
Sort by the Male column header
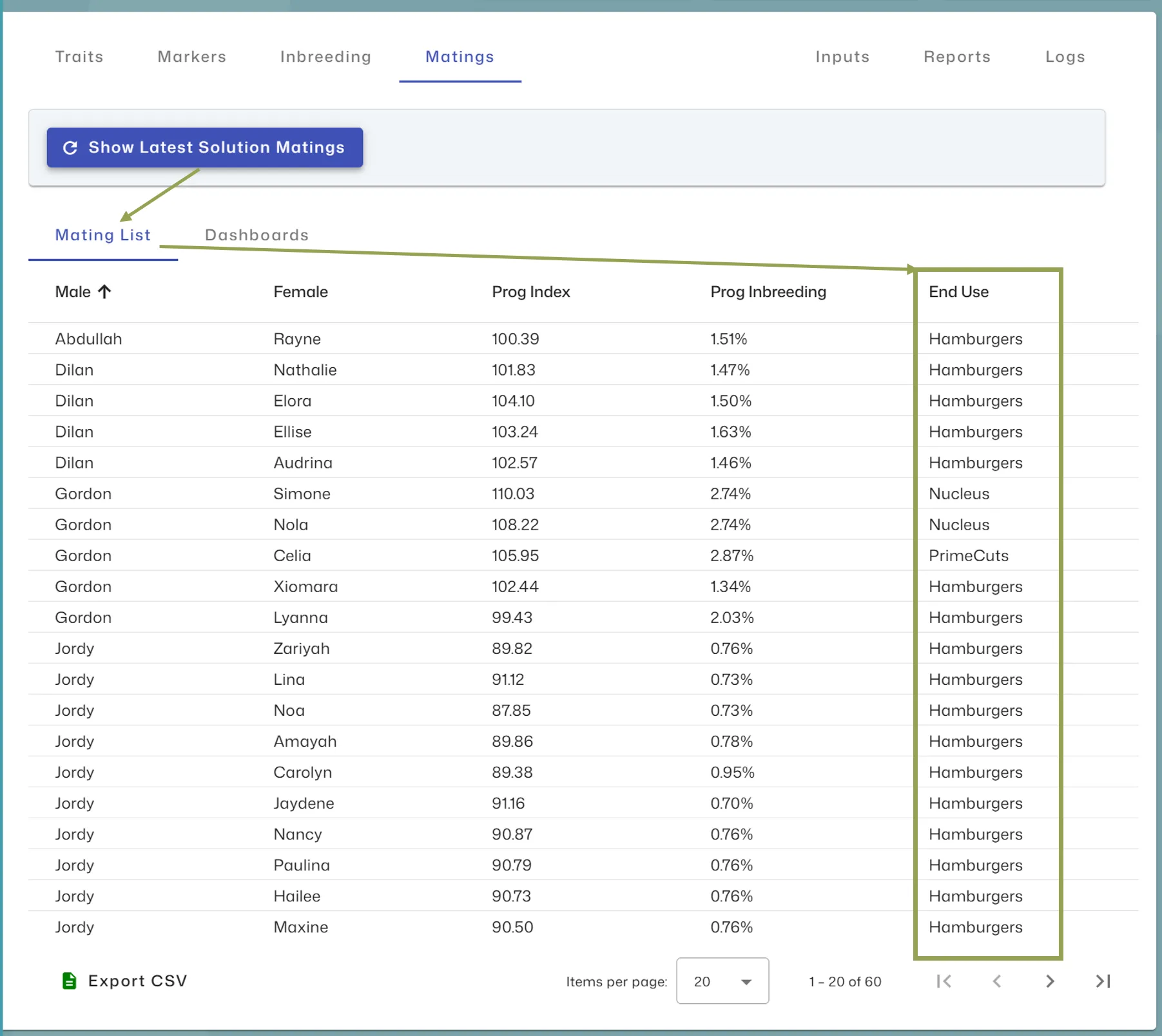[x=73, y=292]
